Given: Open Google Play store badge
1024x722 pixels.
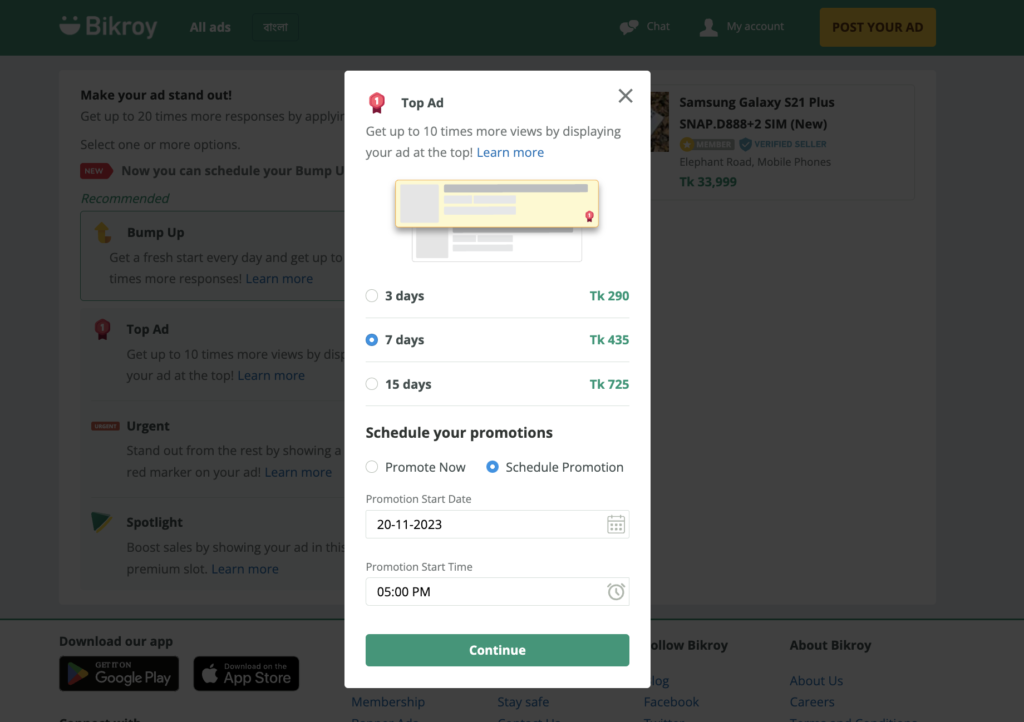Looking at the screenshot, I should pos(119,673).
